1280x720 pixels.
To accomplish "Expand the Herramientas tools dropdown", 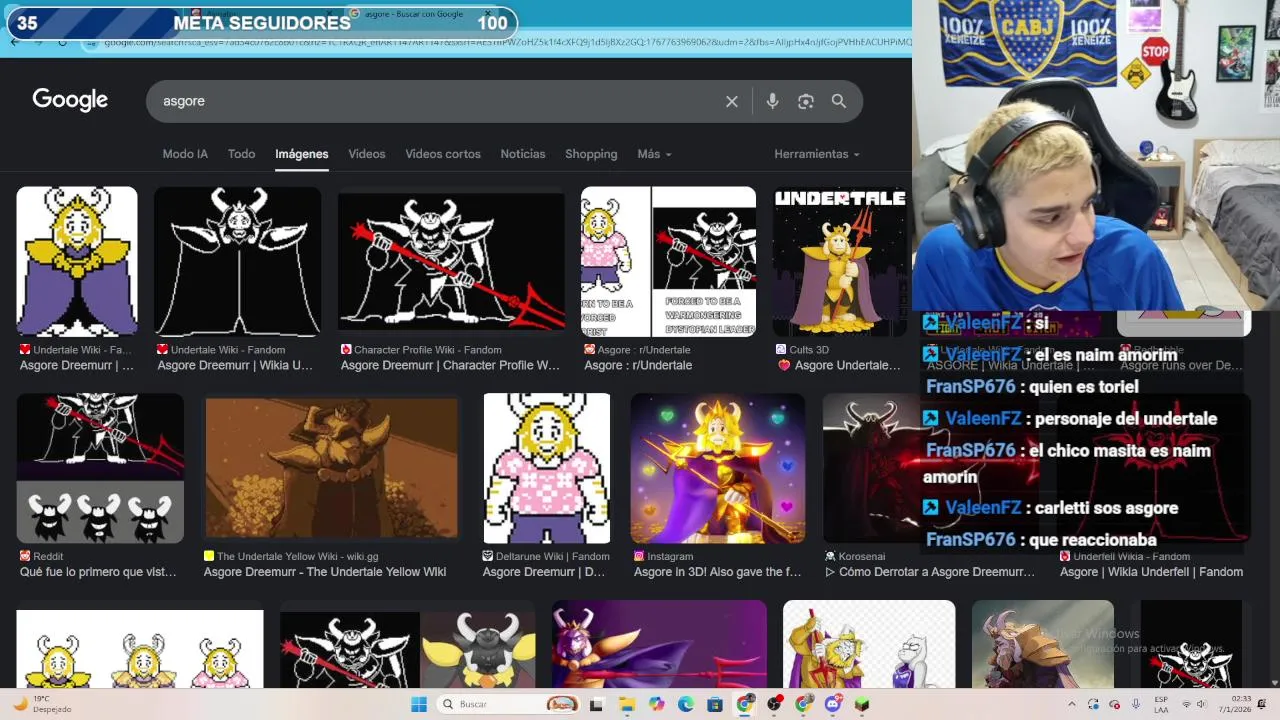I will (x=817, y=154).
